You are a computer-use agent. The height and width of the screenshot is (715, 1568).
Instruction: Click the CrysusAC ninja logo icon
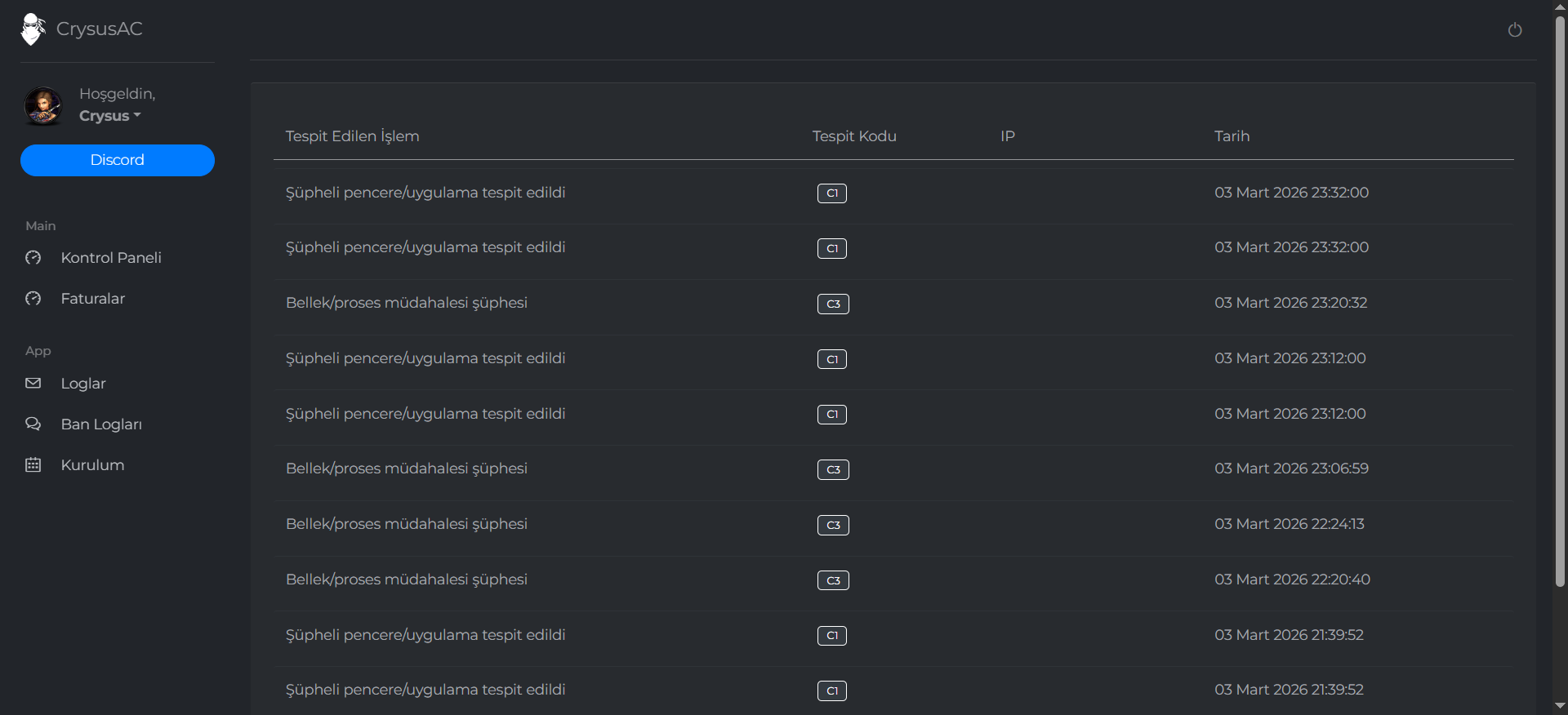click(33, 29)
